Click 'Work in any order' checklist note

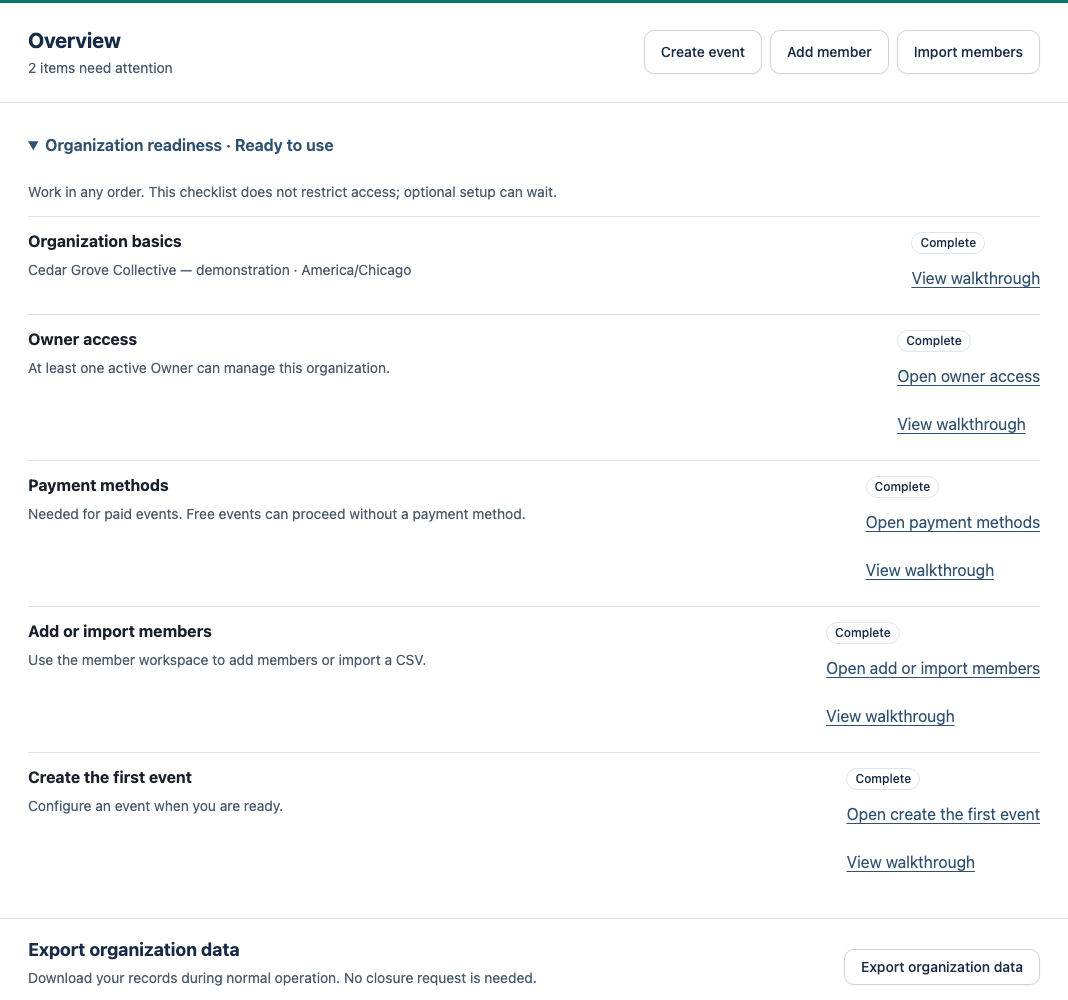[292, 192]
